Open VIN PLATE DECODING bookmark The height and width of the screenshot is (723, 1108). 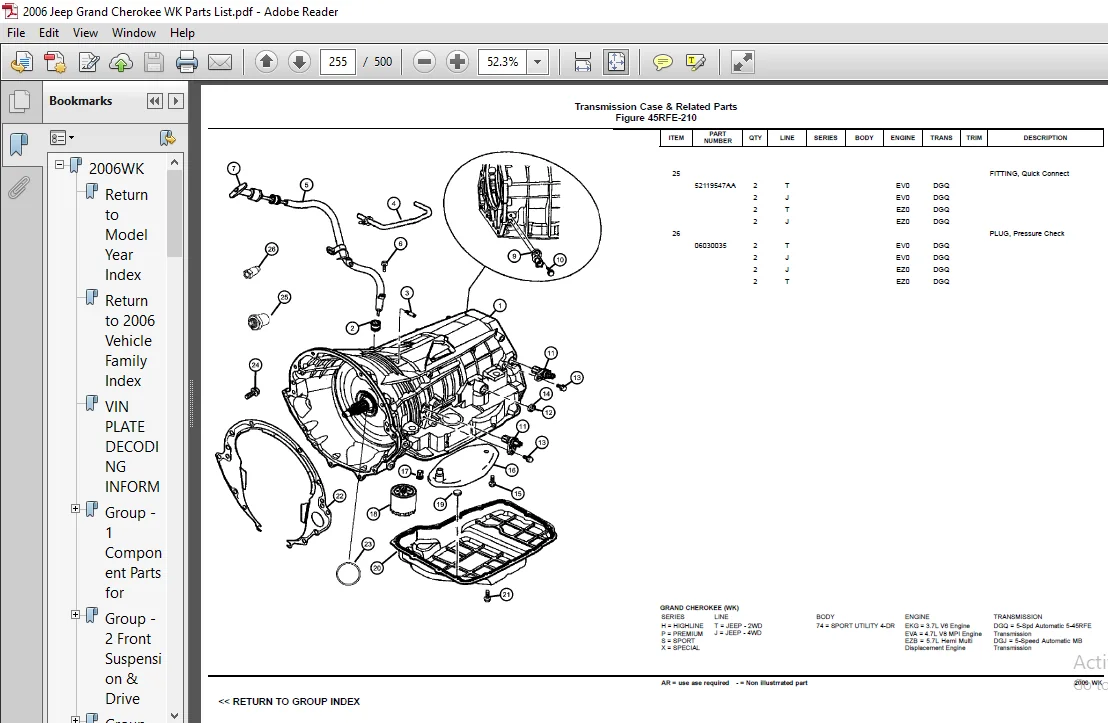click(132, 447)
